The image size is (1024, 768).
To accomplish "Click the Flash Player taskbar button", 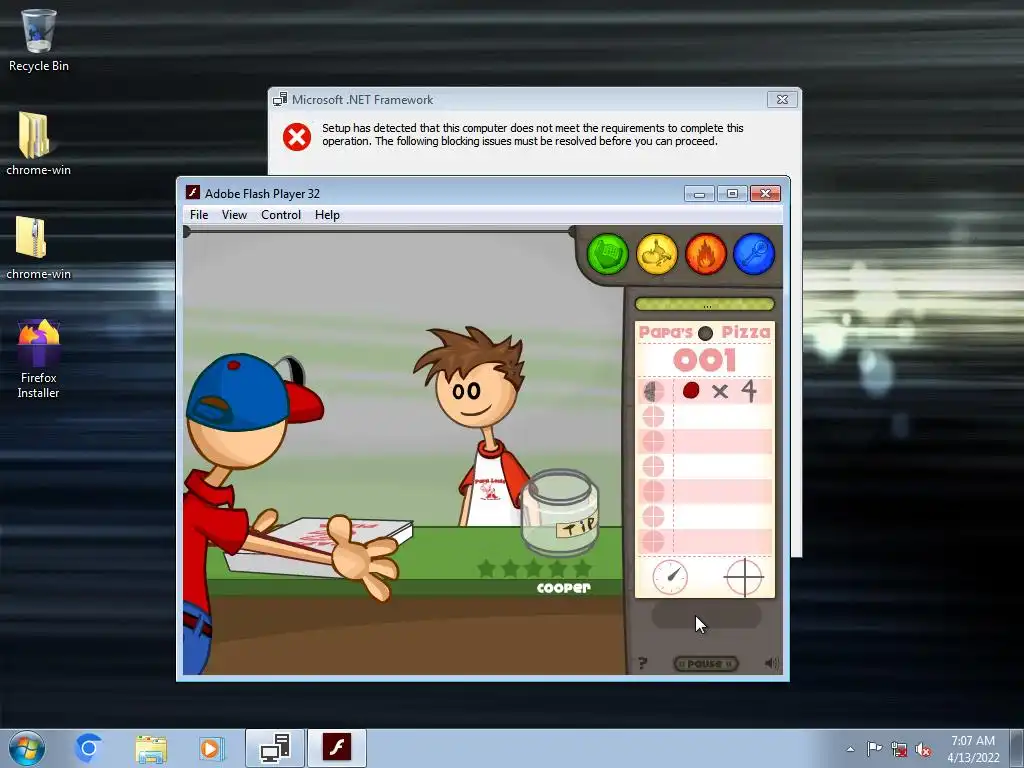I will click(337, 748).
